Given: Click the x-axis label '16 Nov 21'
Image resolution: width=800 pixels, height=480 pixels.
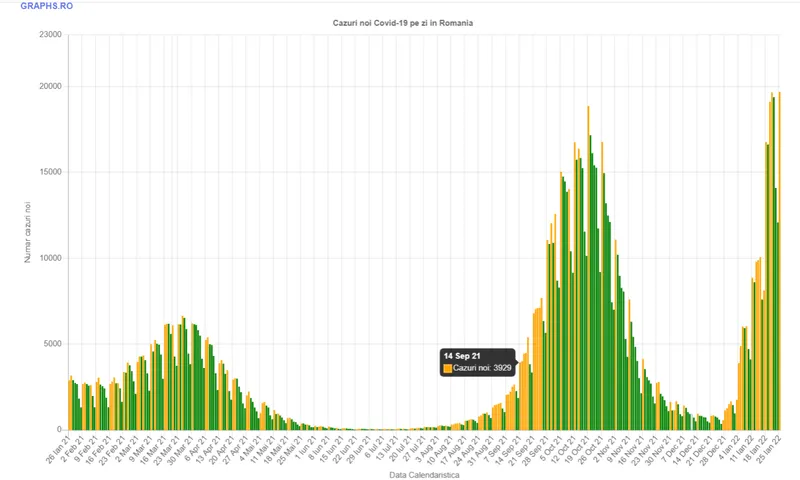Looking at the screenshot, I should click(x=633, y=449).
